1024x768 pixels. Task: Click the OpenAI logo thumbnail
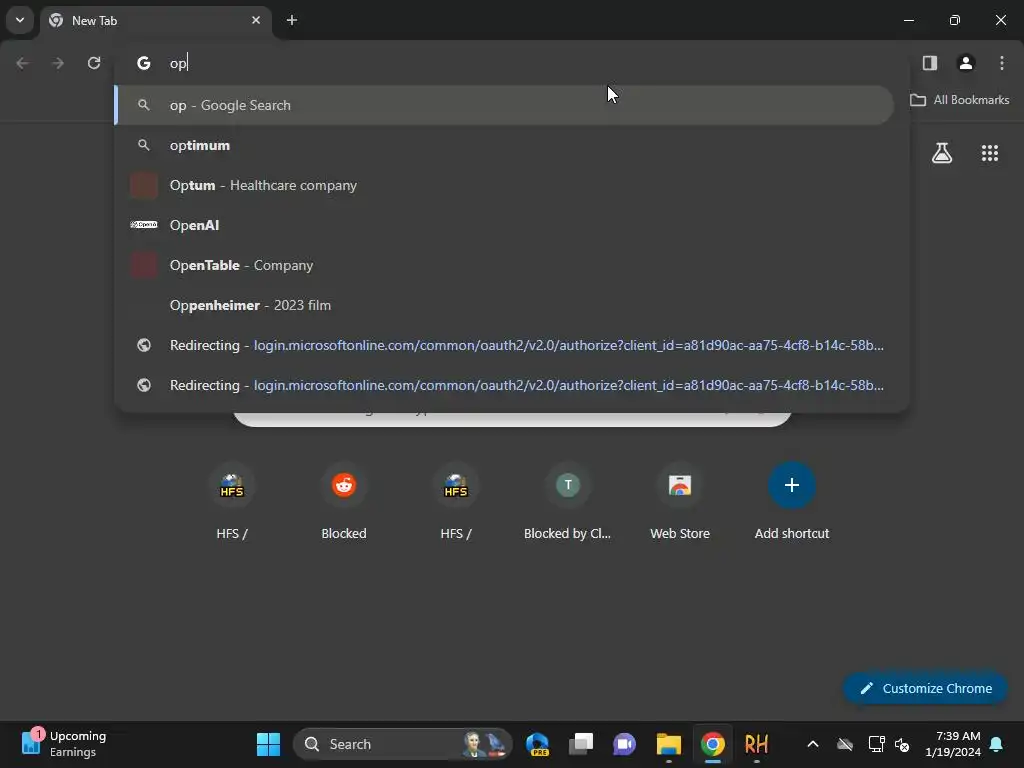click(x=144, y=225)
